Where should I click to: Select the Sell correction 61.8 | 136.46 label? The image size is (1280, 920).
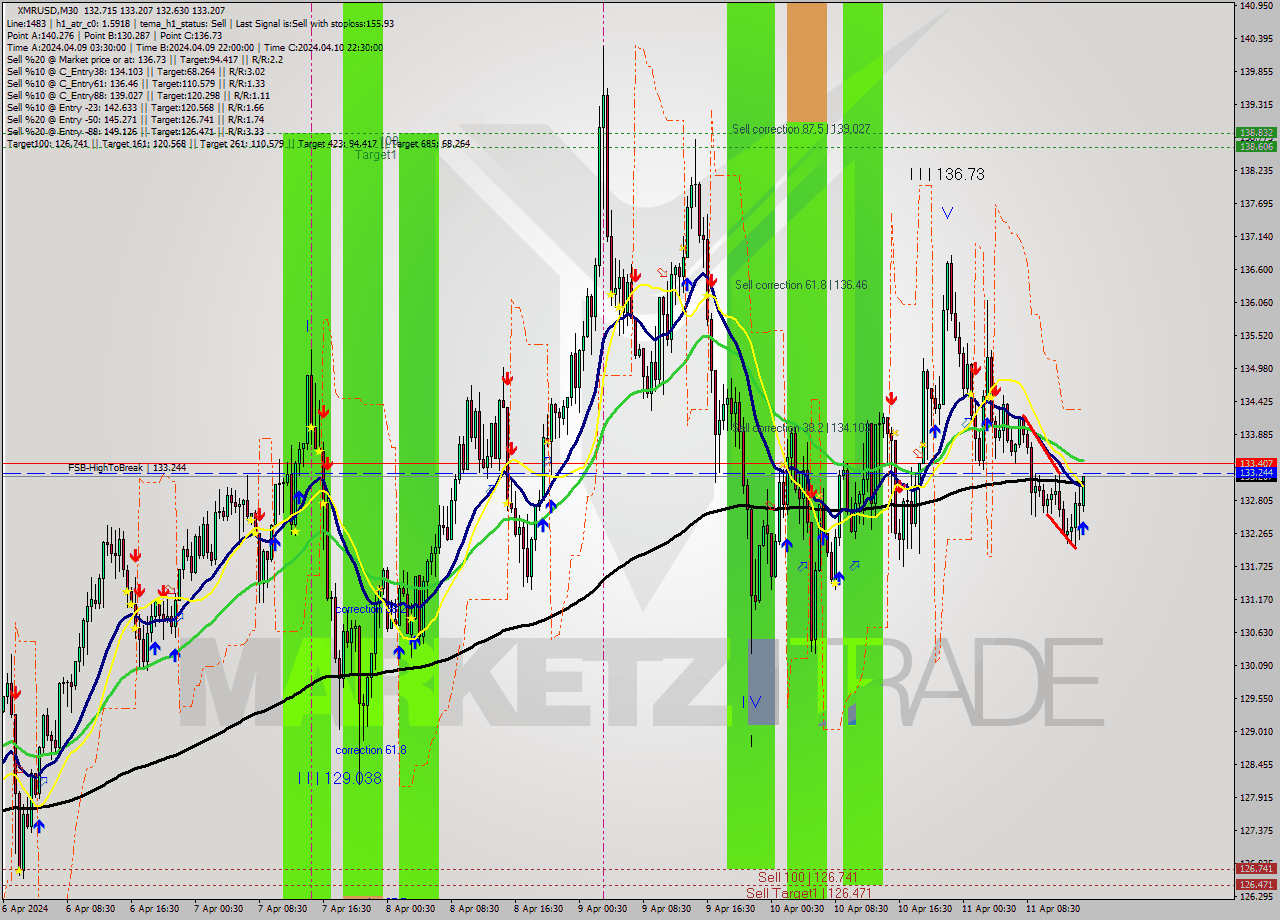[801, 284]
